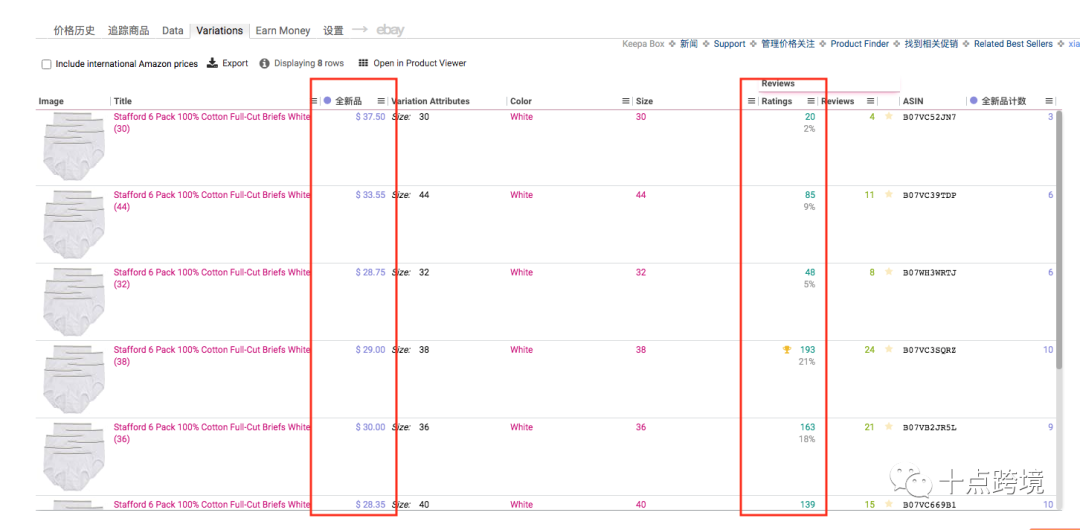Viewport: 1080px width, 530px height.
Task: Click product thumbnail for size 38 row
Action: tap(74, 379)
